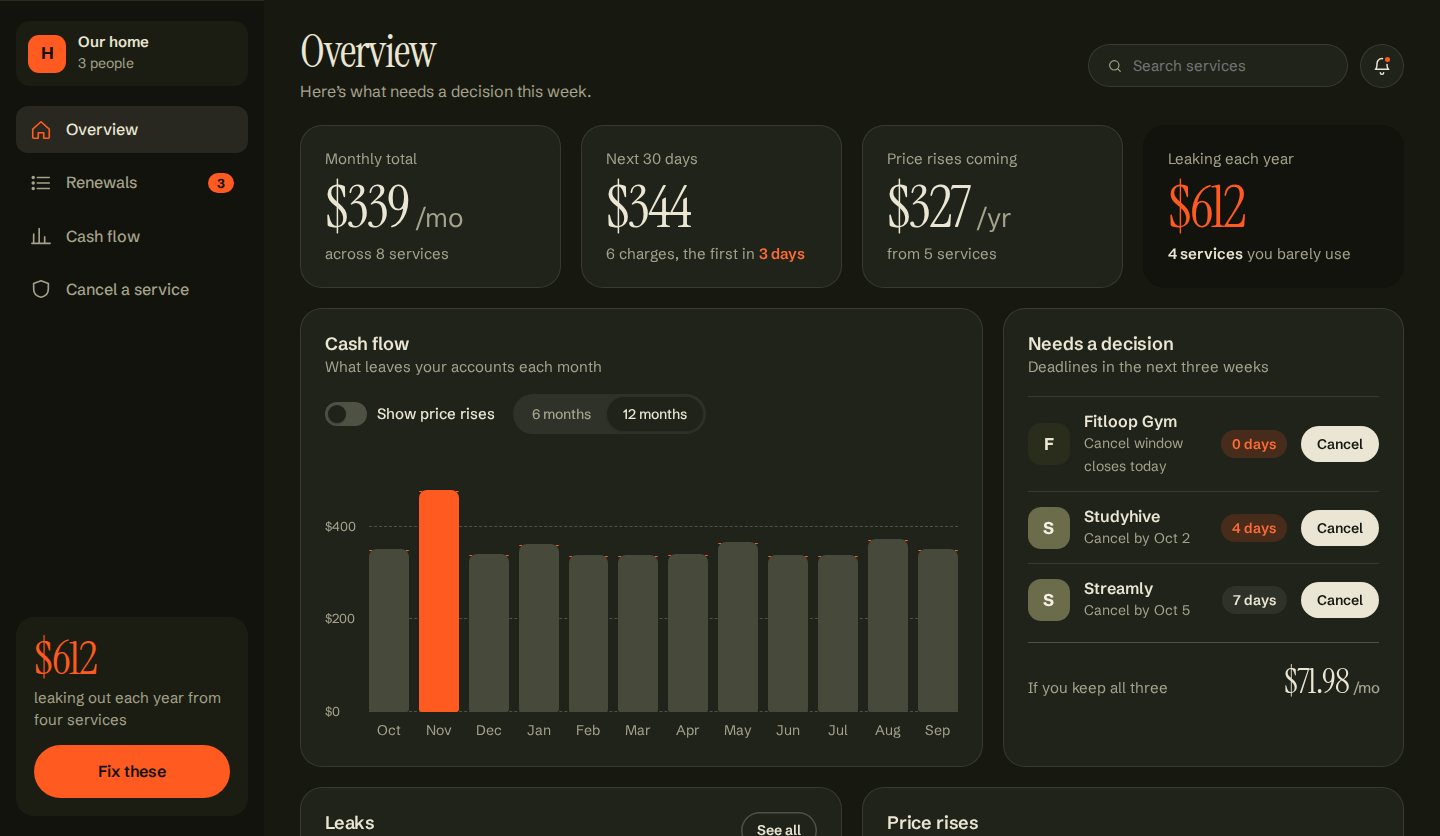Cancel the Fitloop Gym subscription
This screenshot has width=1440, height=836.
[1340, 444]
